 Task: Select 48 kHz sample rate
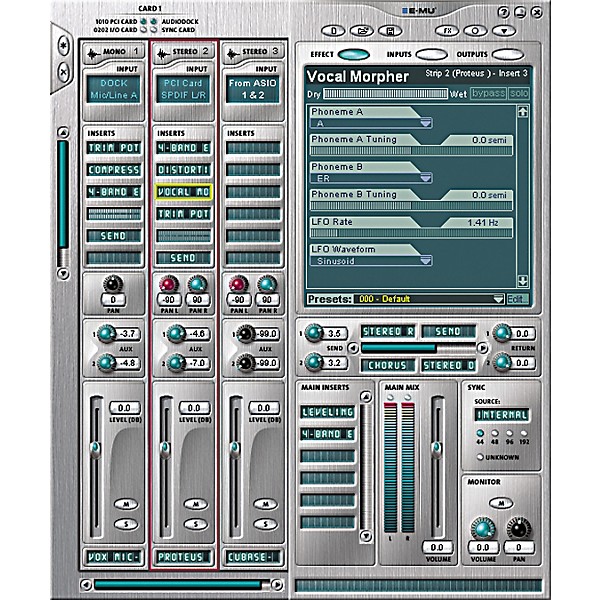click(x=495, y=433)
